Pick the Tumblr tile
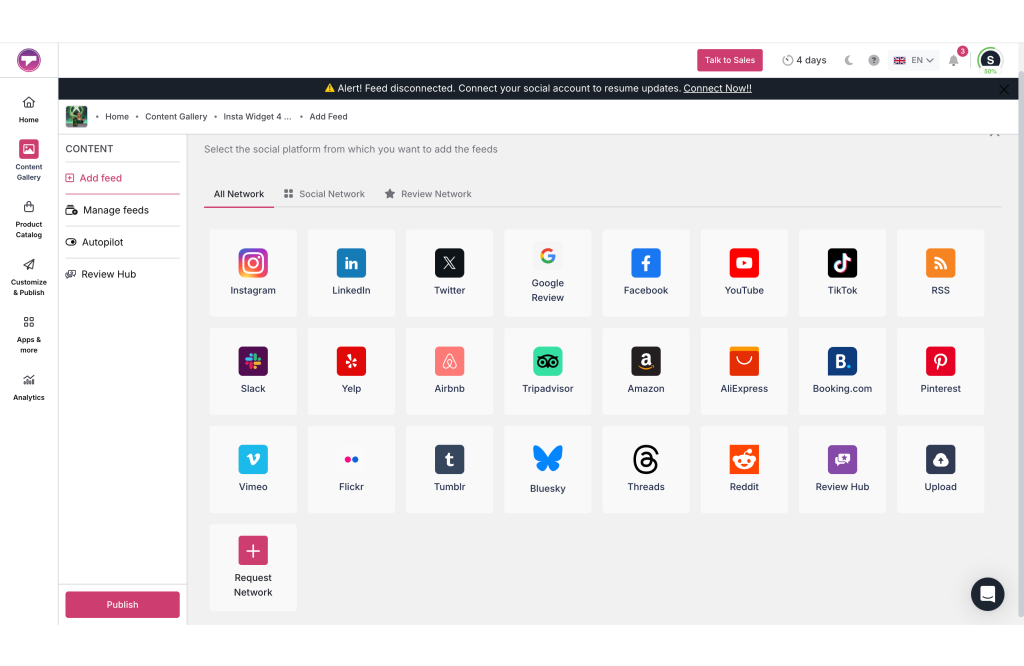1024x666 pixels. (449, 469)
